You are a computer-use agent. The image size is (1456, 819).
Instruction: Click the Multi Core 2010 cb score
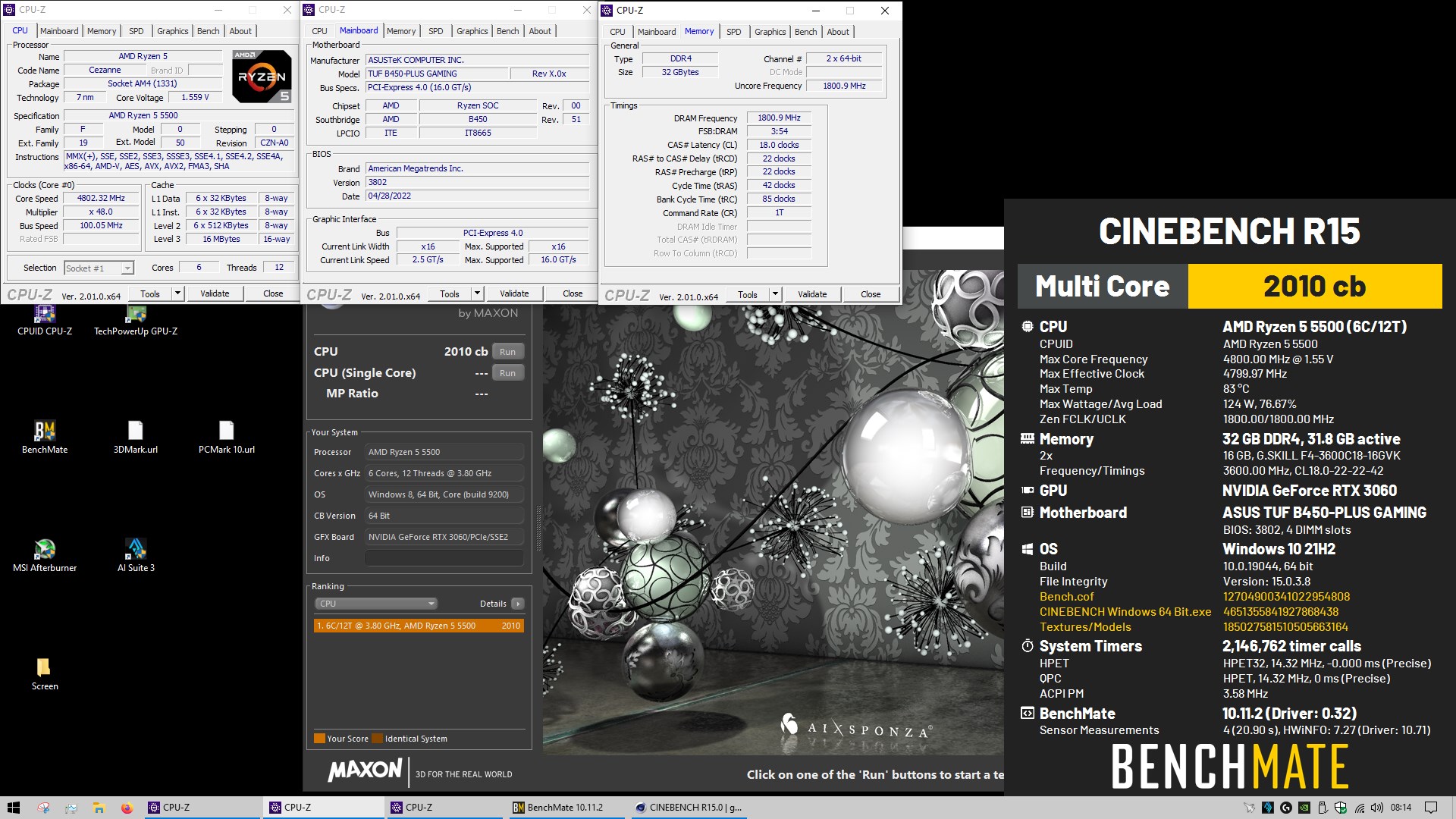[x=1314, y=286]
